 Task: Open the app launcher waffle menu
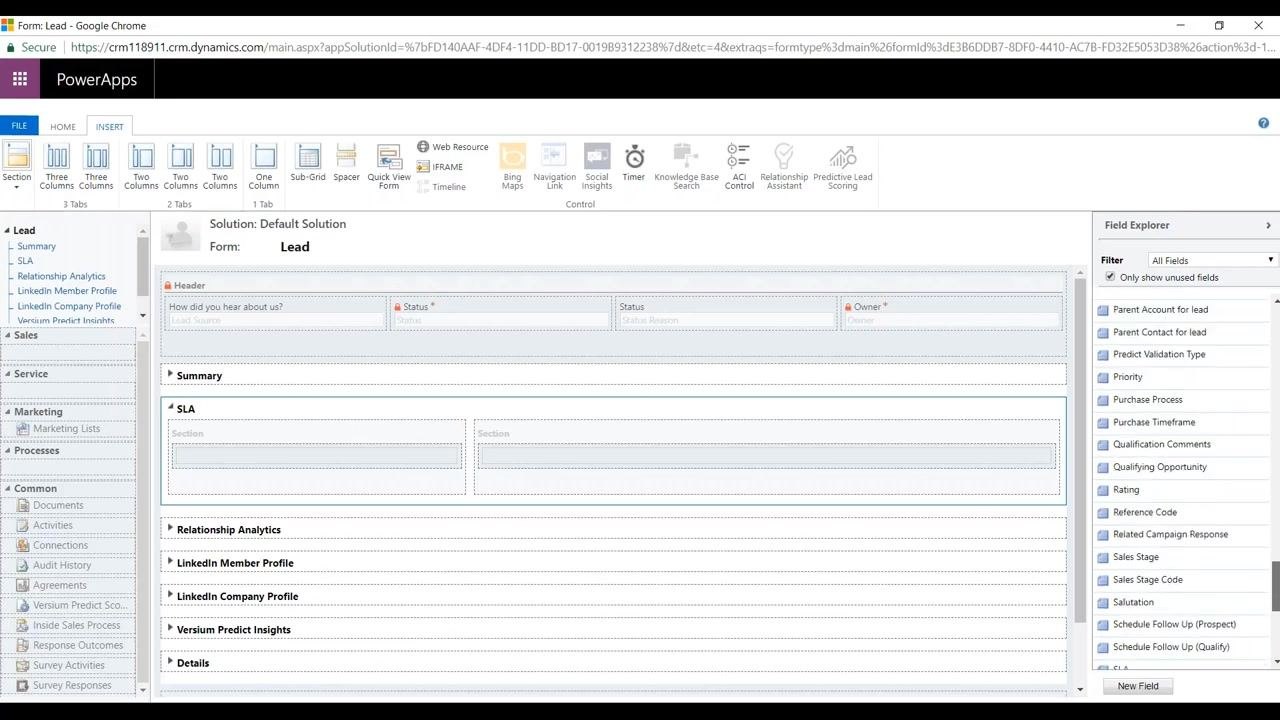(x=20, y=79)
